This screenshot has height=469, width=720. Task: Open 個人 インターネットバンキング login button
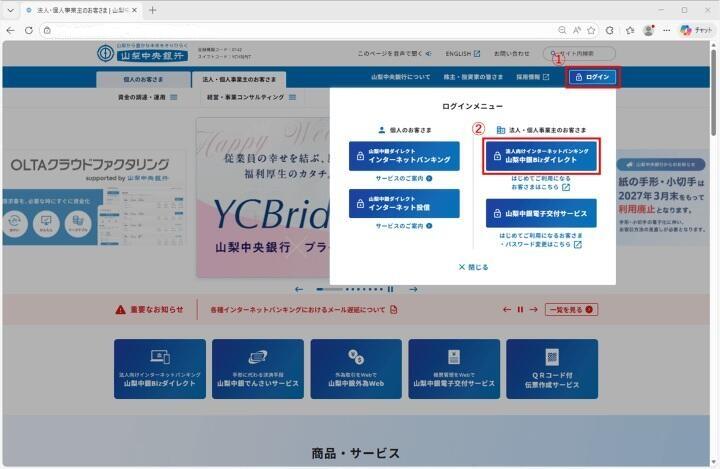point(404,157)
